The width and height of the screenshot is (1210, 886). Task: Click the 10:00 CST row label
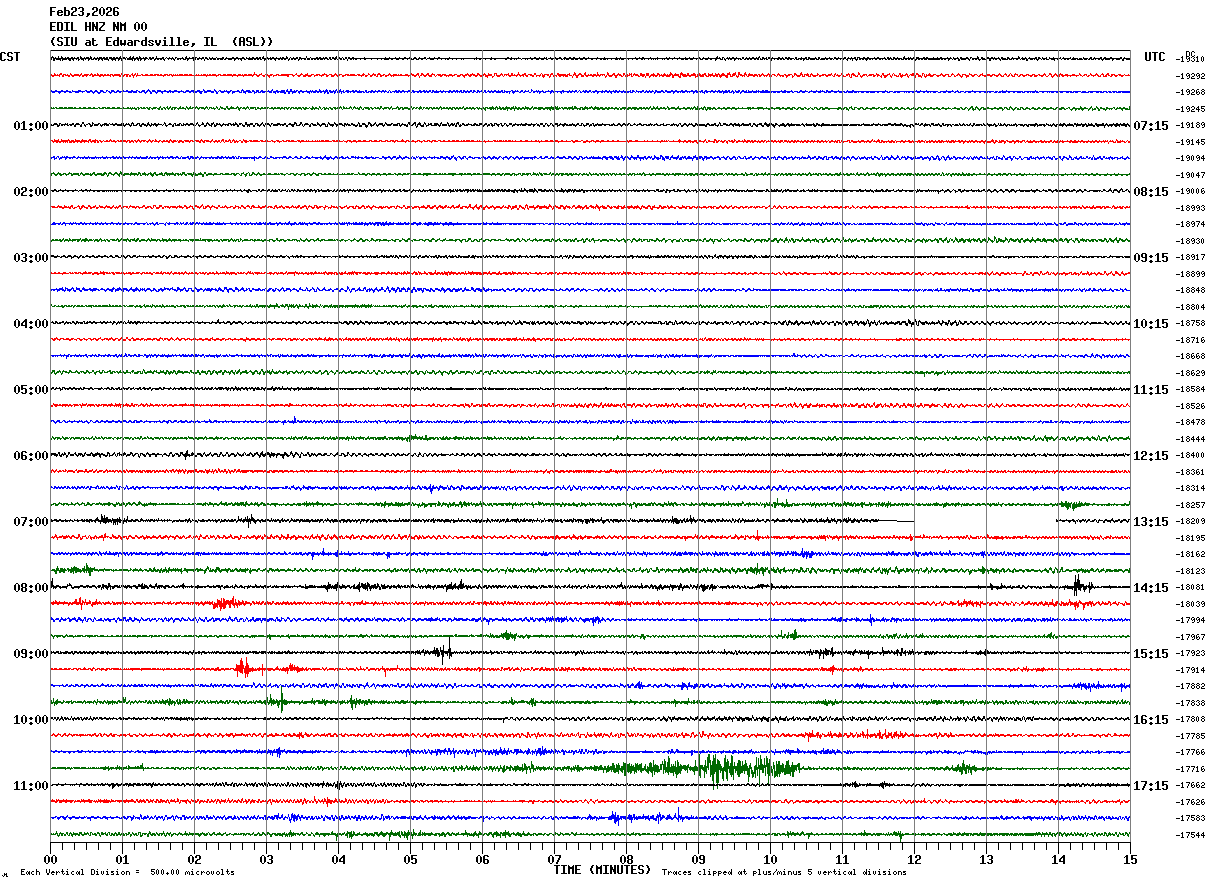(31, 720)
